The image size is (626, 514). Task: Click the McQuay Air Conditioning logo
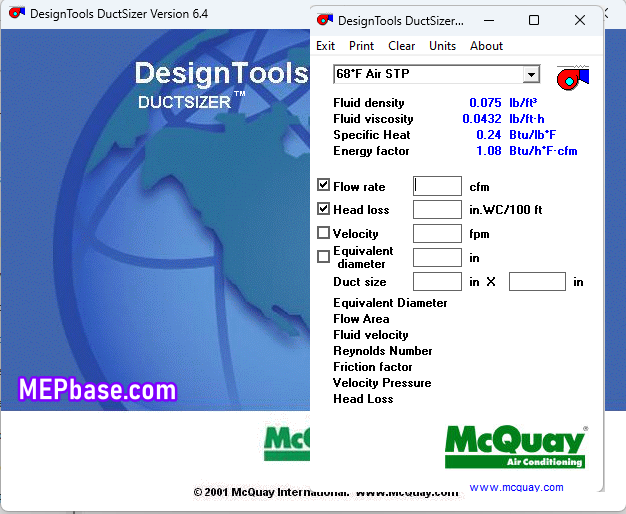click(x=516, y=447)
